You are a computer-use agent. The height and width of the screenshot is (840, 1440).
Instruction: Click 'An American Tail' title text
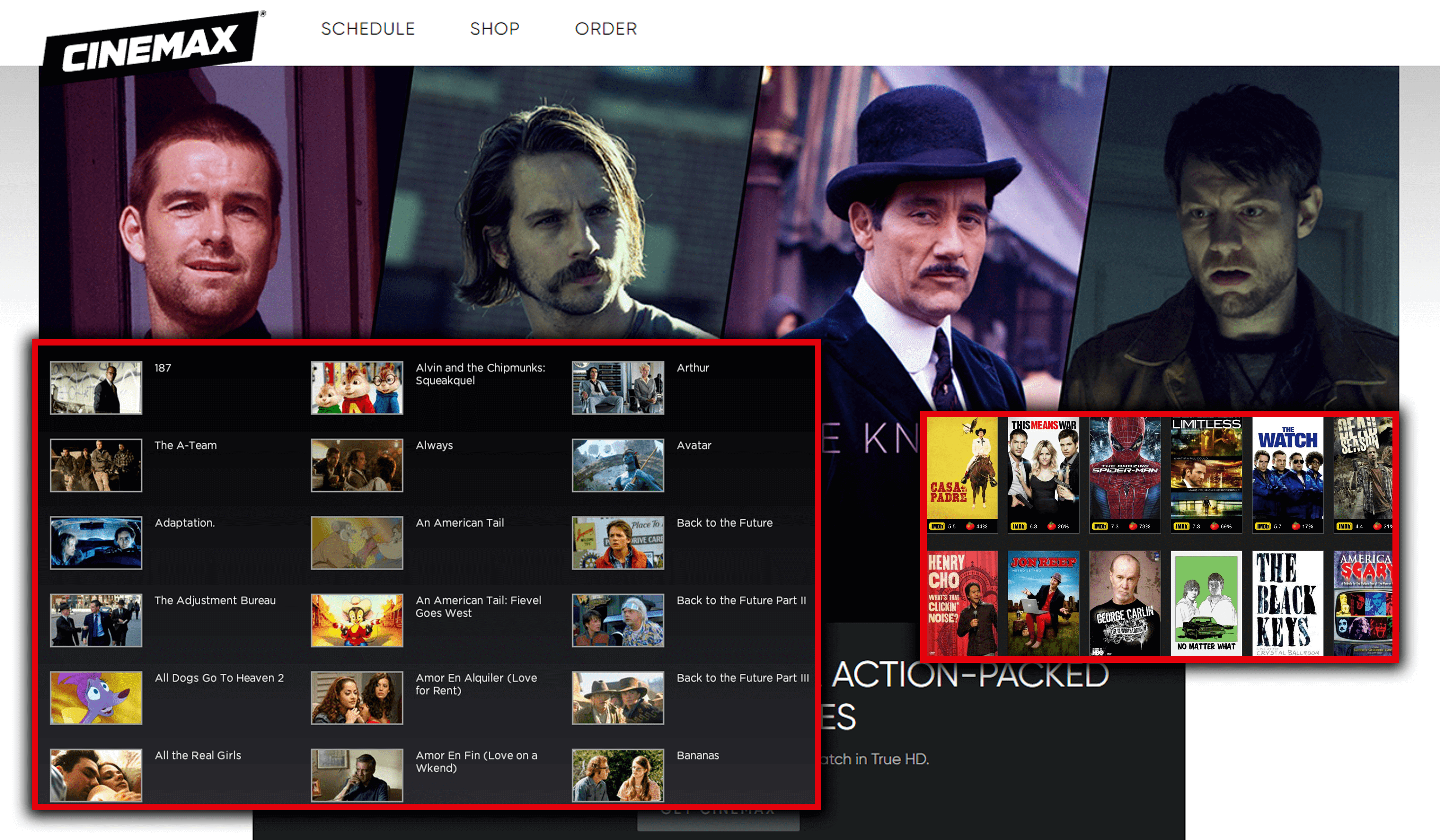(460, 523)
